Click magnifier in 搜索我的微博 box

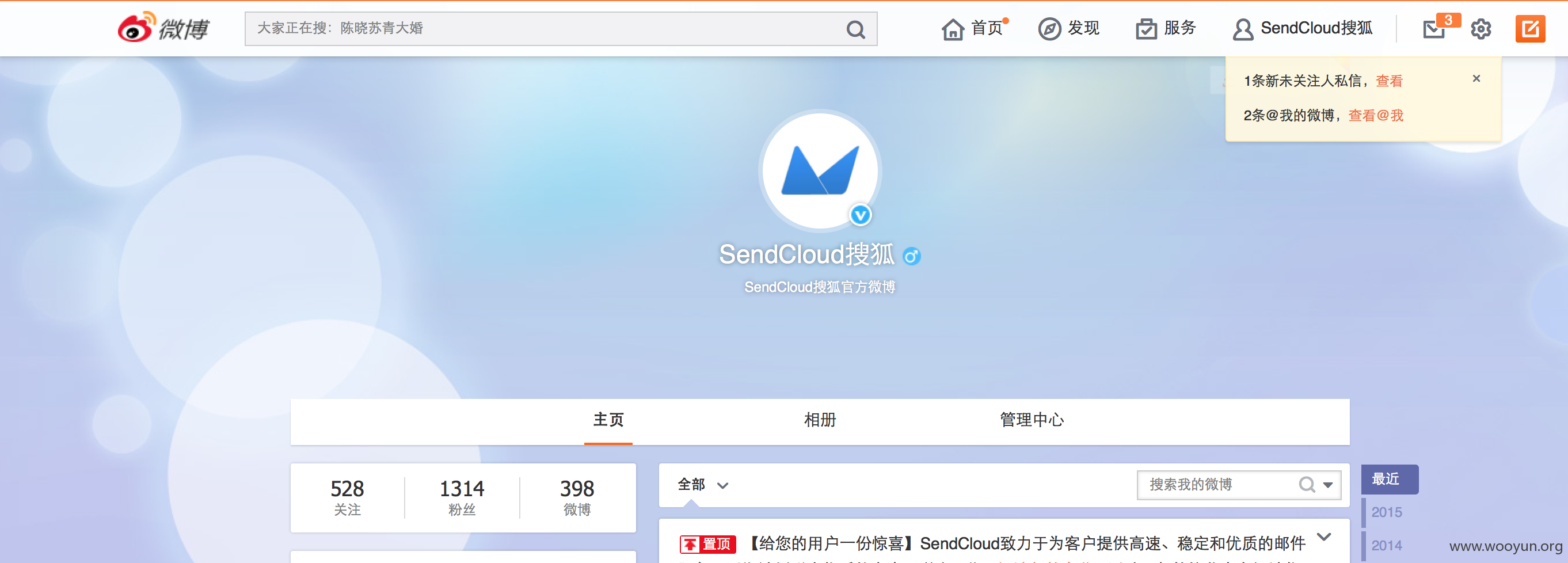[1306, 485]
